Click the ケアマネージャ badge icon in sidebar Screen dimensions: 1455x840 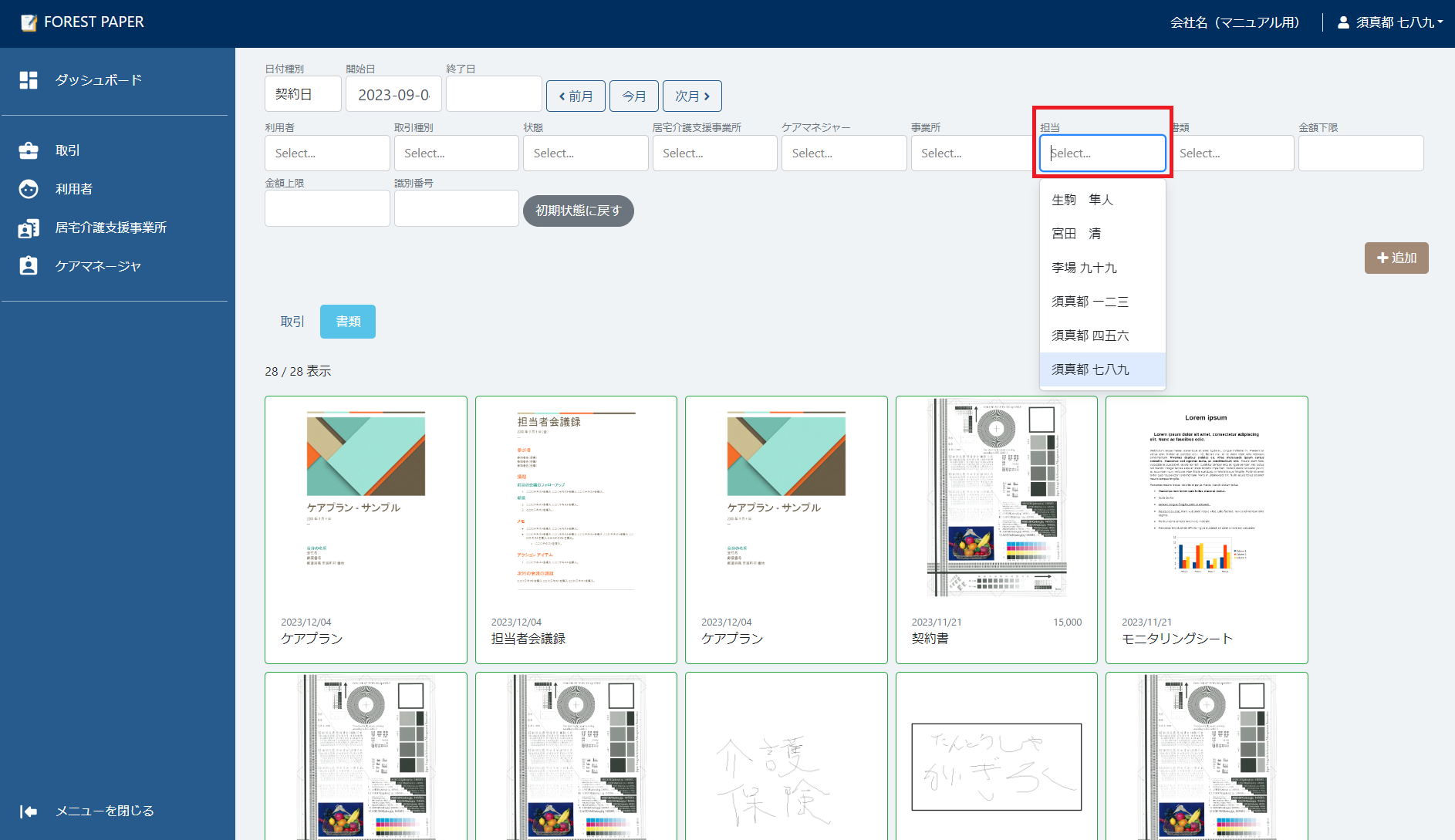pyautogui.click(x=29, y=266)
